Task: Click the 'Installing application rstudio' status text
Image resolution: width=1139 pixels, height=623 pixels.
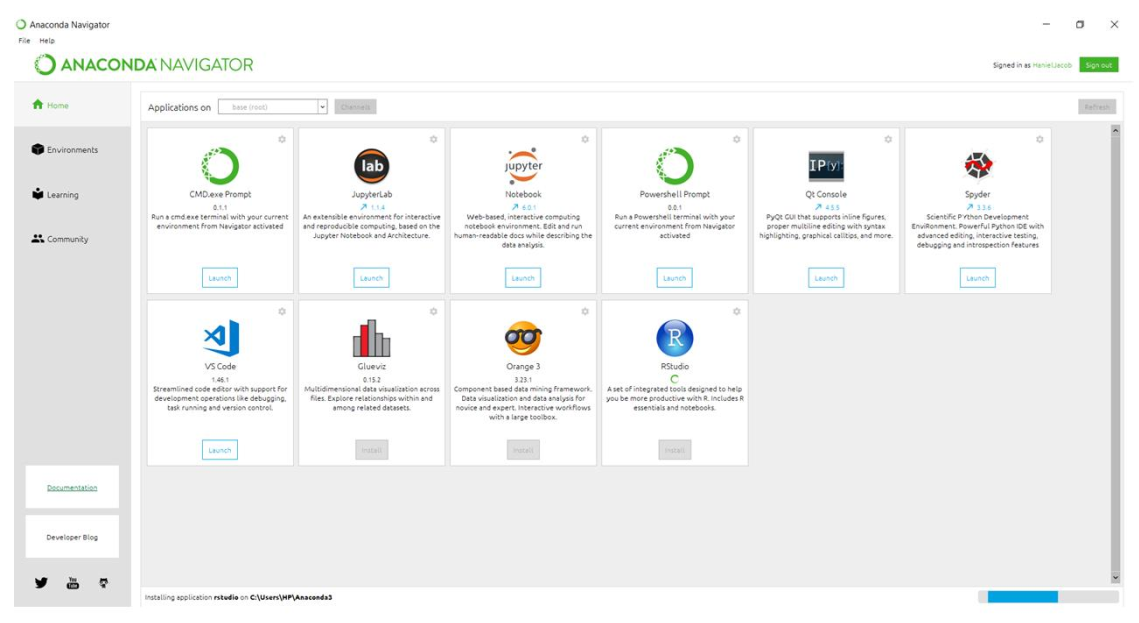Action: pos(238,598)
